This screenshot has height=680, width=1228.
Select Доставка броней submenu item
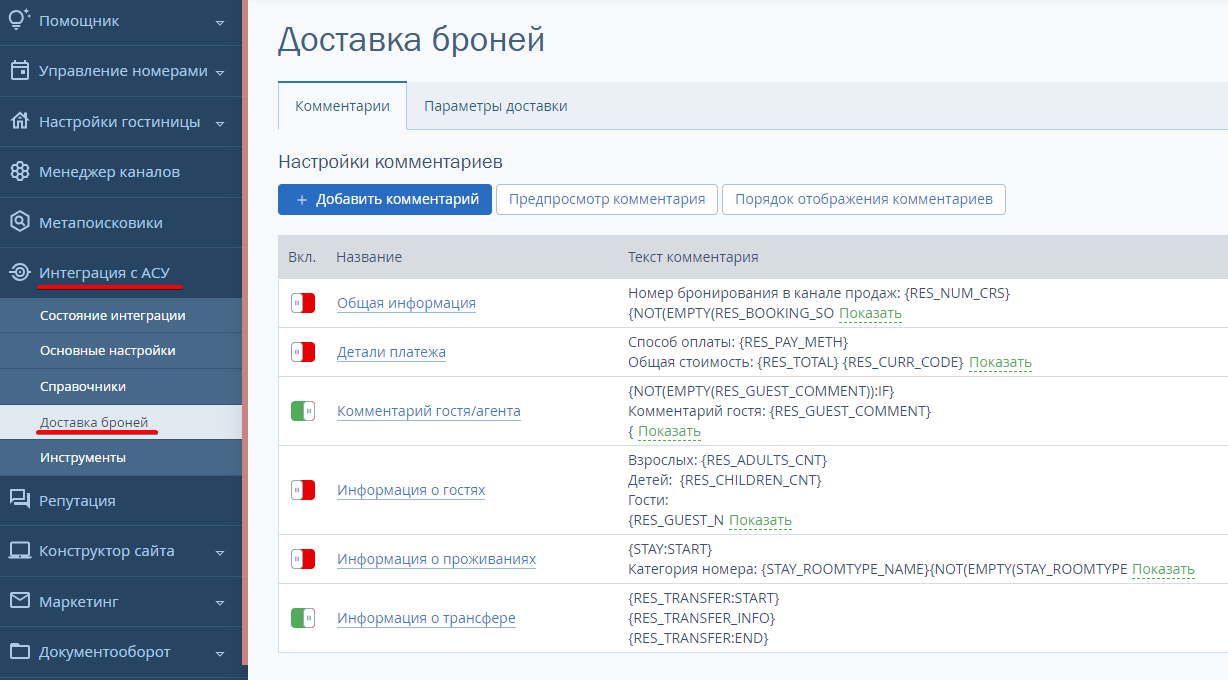[x=121, y=422]
